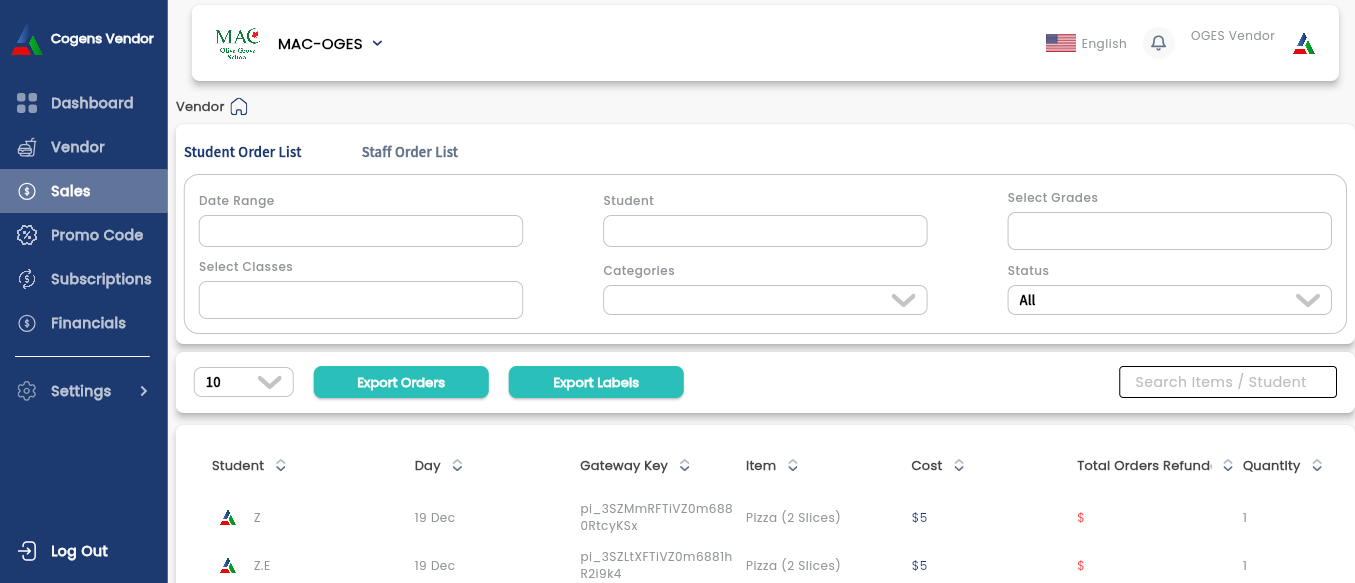Open the Categories dropdown
This screenshot has width=1355, height=583.
click(765, 300)
